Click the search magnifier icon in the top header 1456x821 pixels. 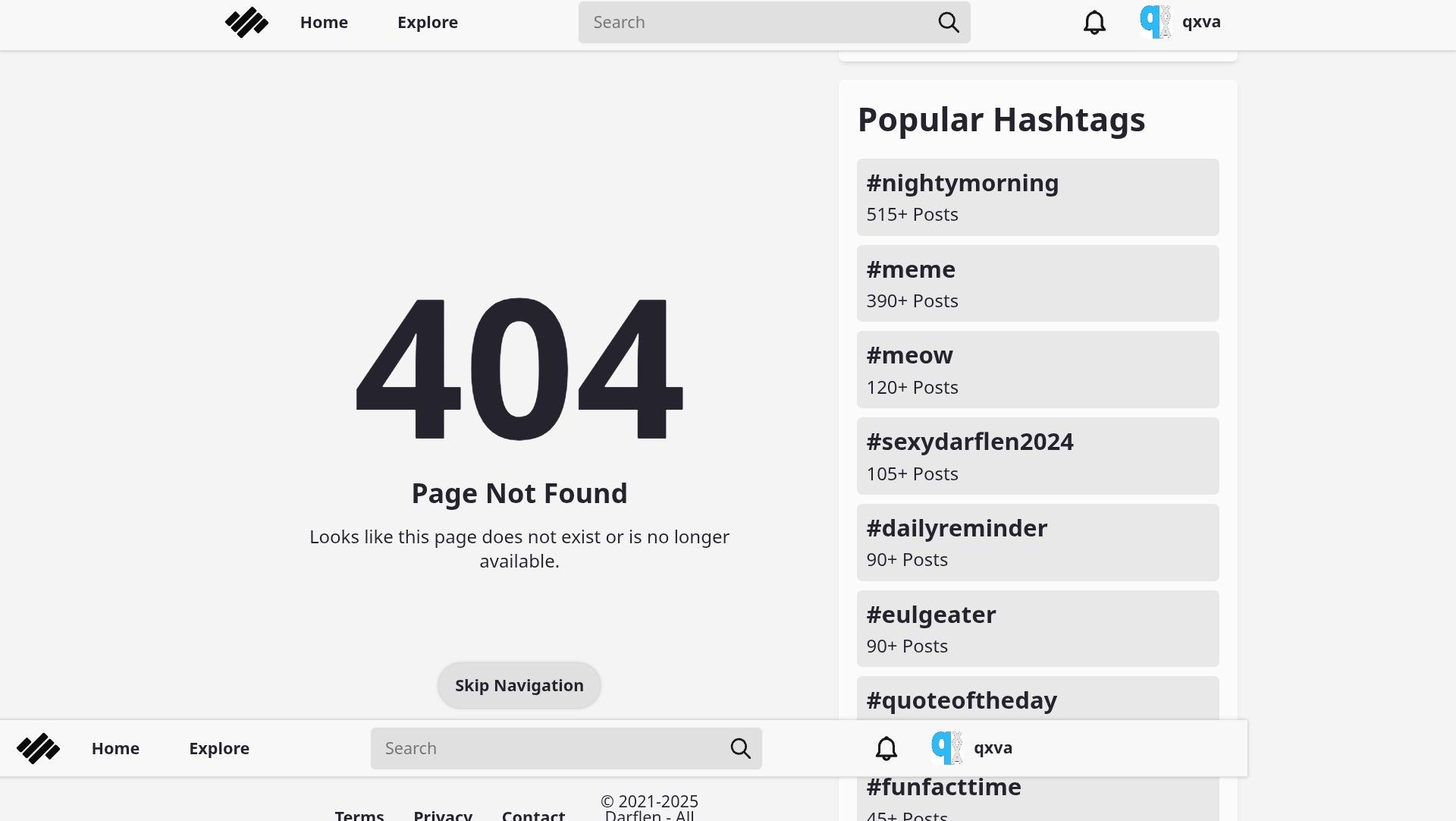(x=949, y=23)
